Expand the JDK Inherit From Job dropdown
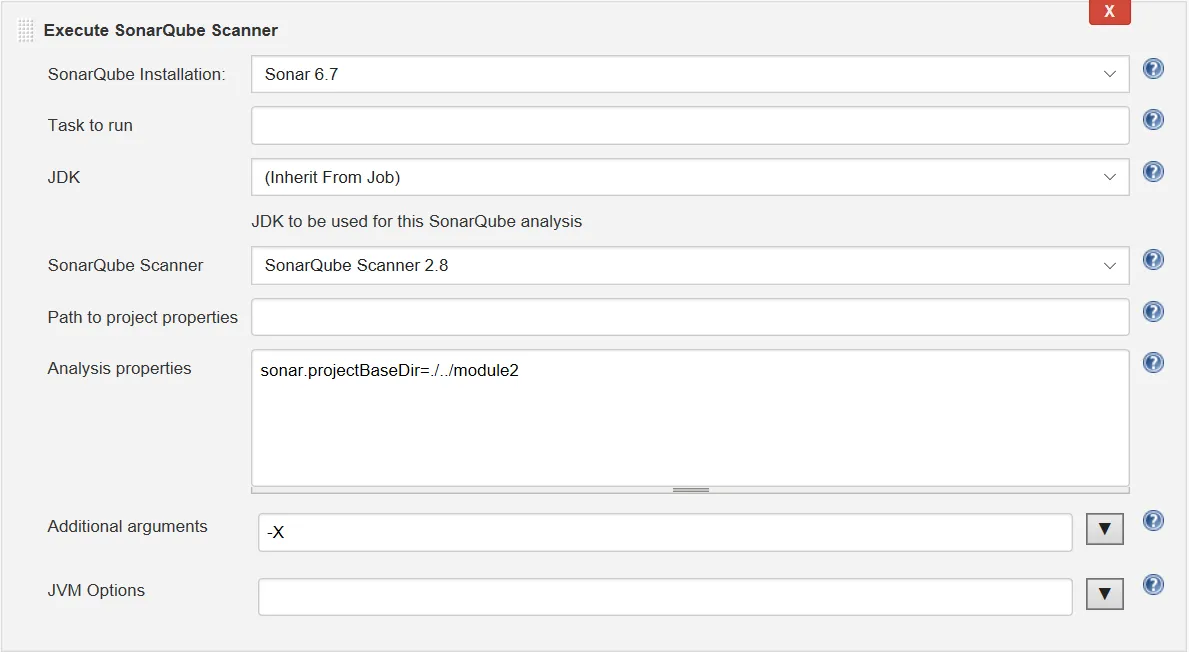 [690, 177]
